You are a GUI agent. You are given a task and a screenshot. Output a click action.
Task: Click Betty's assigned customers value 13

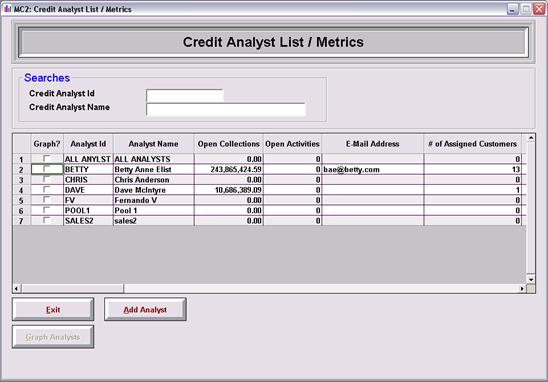(x=473, y=170)
